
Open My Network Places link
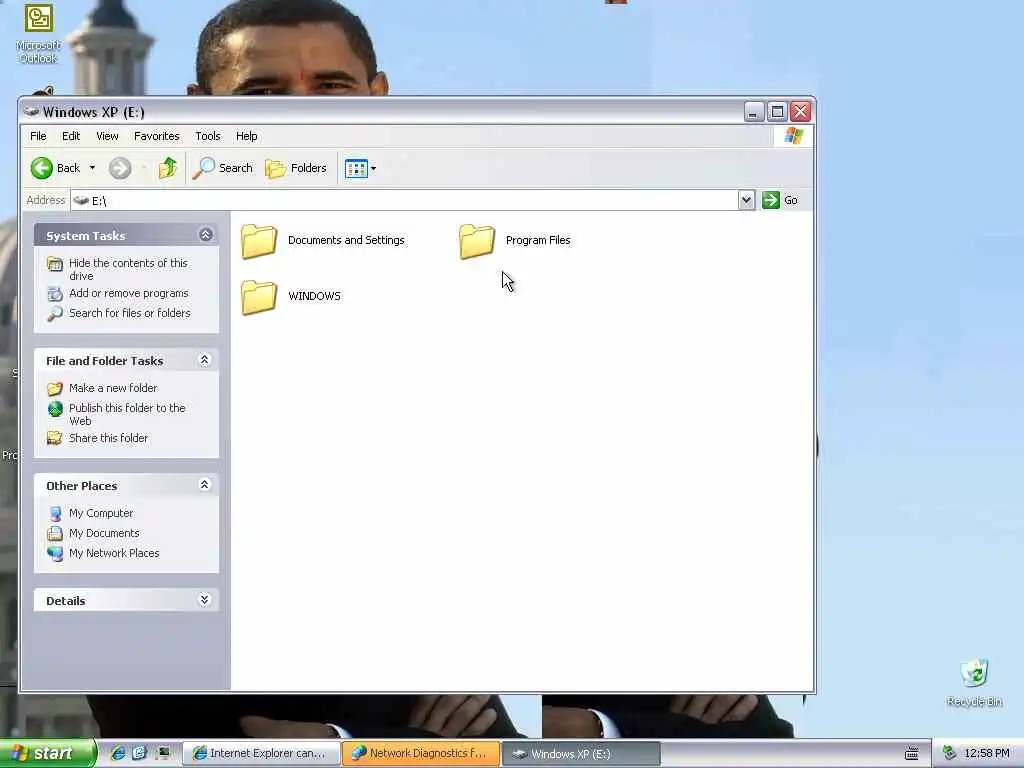(x=114, y=553)
